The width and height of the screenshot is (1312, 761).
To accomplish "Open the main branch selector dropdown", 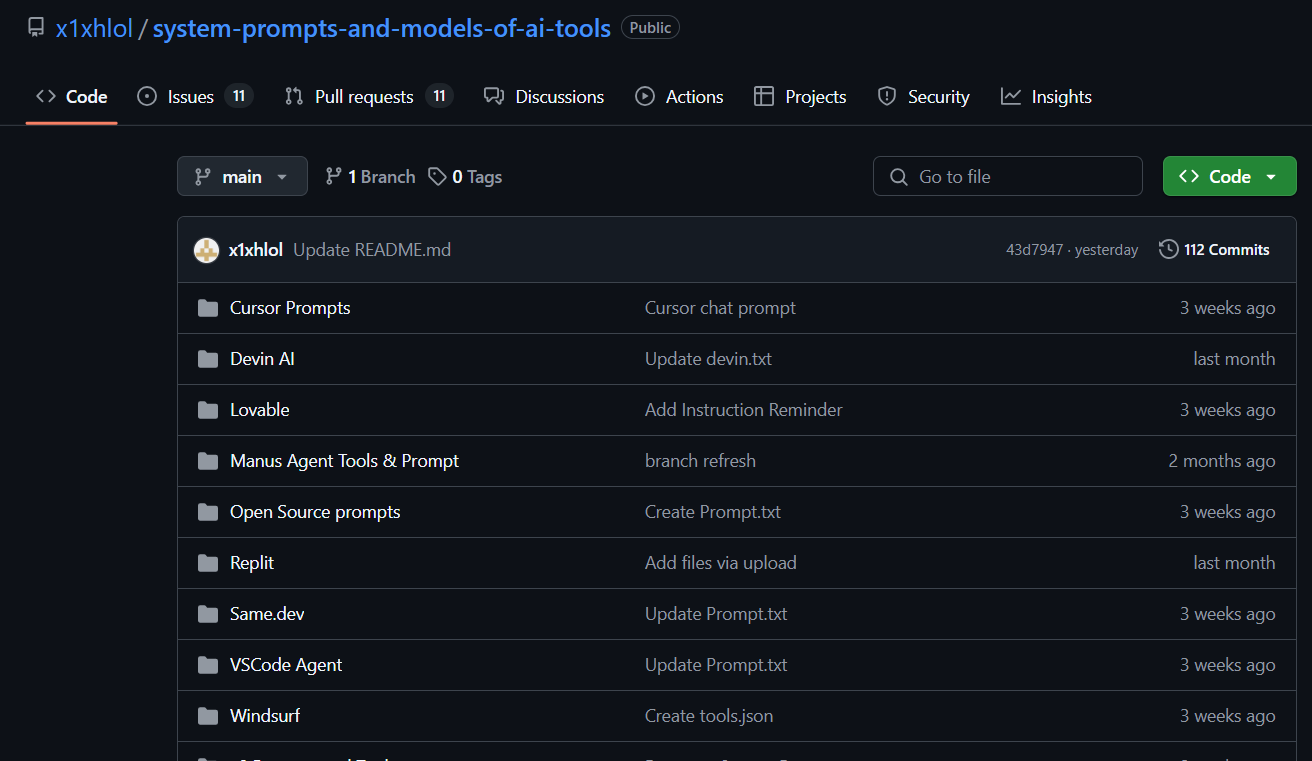I will (x=242, y=176).
